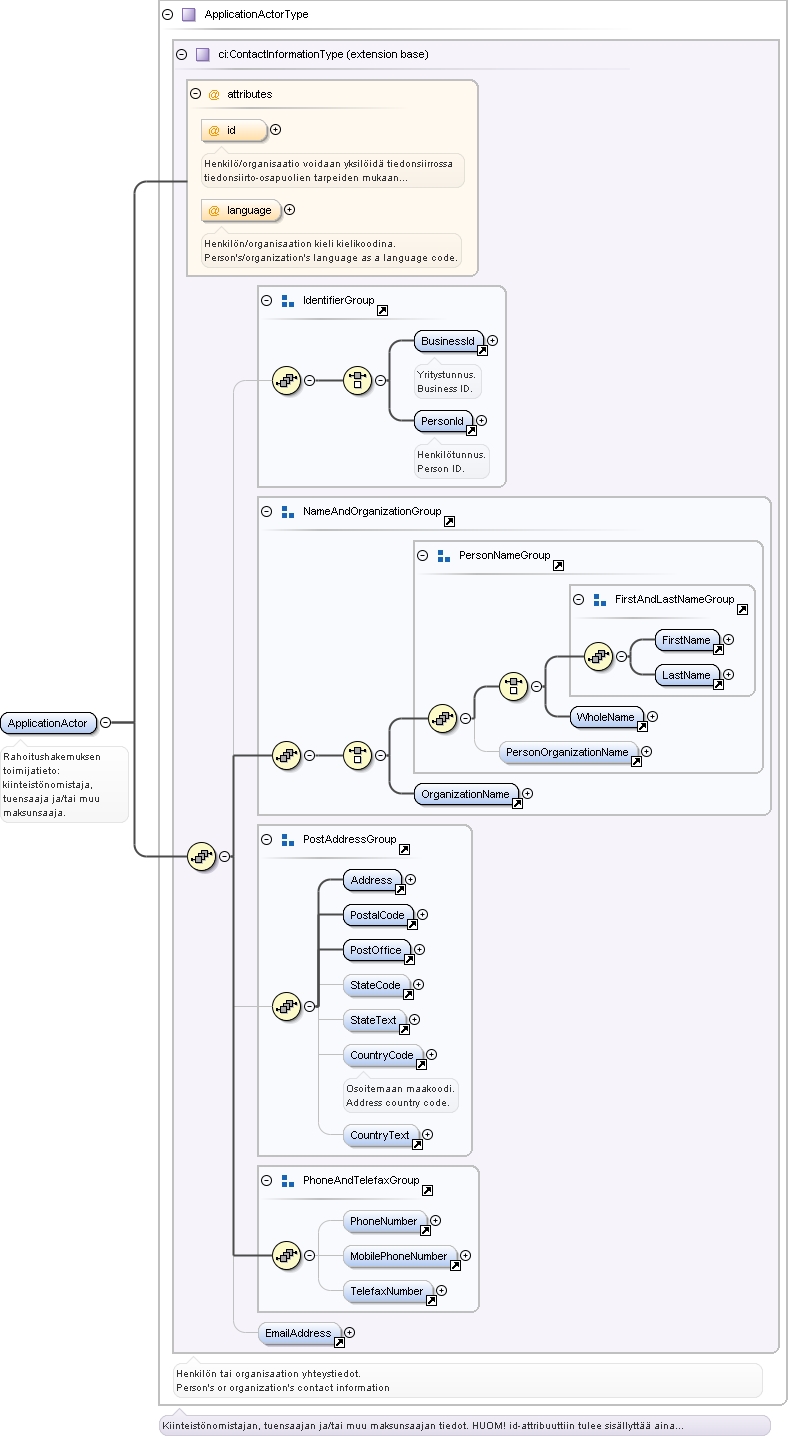
Task: Click the ApplicationActor element
Action: point(48,723)
